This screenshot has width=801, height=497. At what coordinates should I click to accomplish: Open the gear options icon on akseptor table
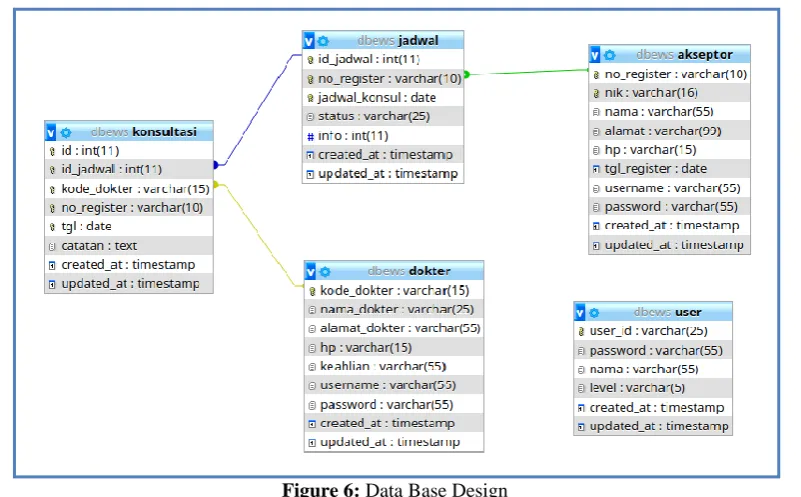609,55
